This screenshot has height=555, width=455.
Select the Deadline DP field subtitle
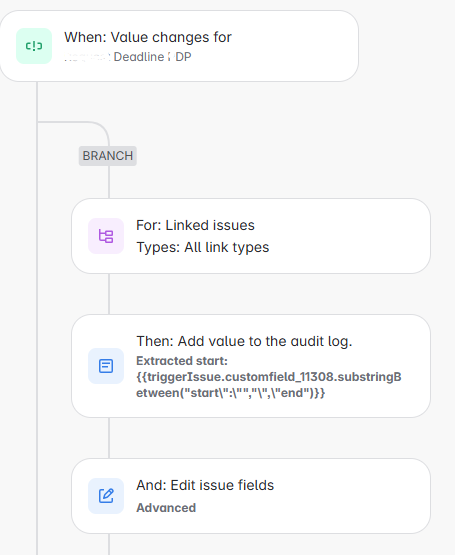point(128,57)
